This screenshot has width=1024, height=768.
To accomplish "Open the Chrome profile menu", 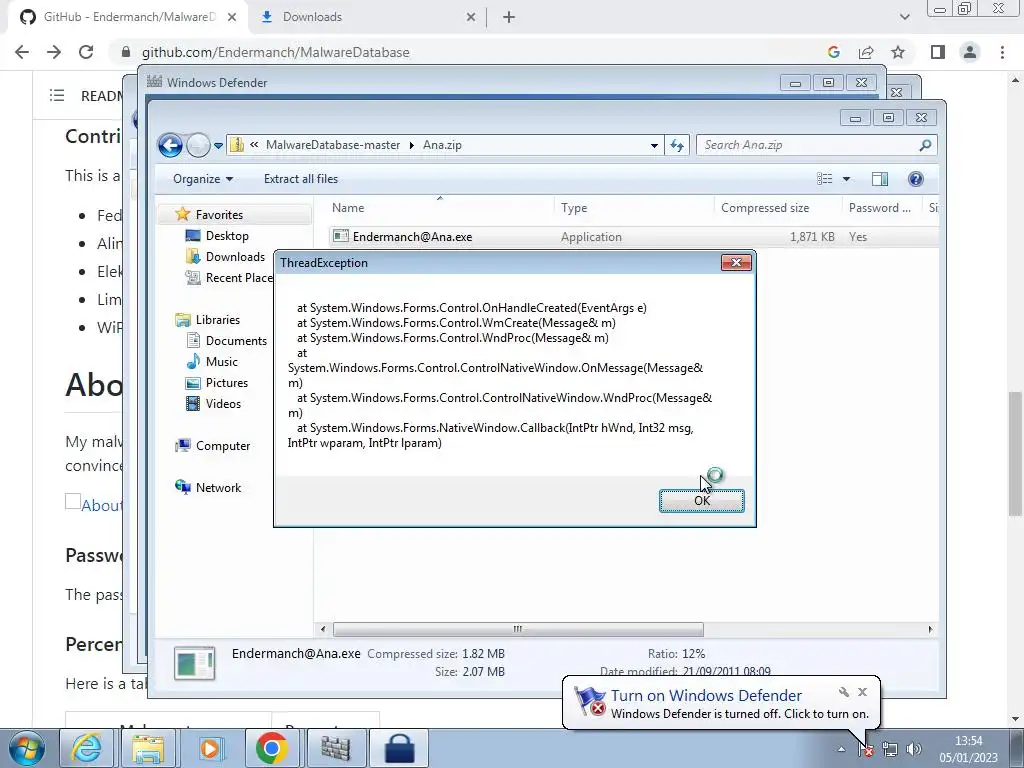I will tap(970, 52).
